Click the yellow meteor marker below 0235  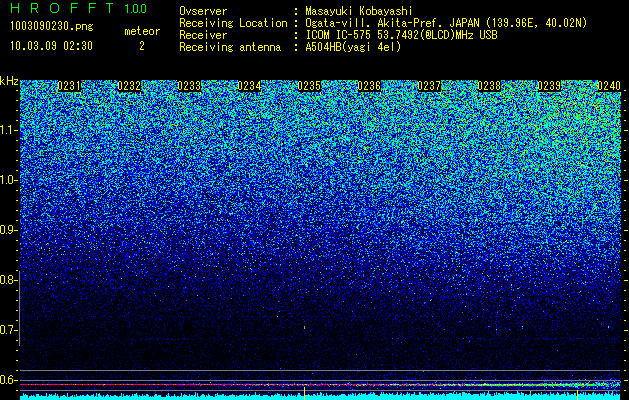[304, 393]
